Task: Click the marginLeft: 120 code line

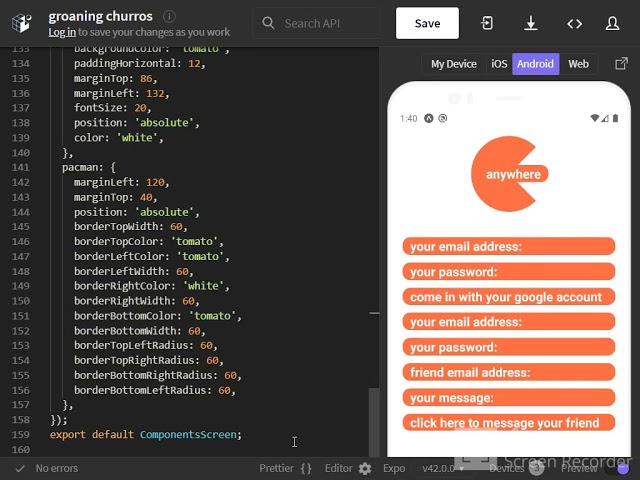Action: tap(121, 182)
